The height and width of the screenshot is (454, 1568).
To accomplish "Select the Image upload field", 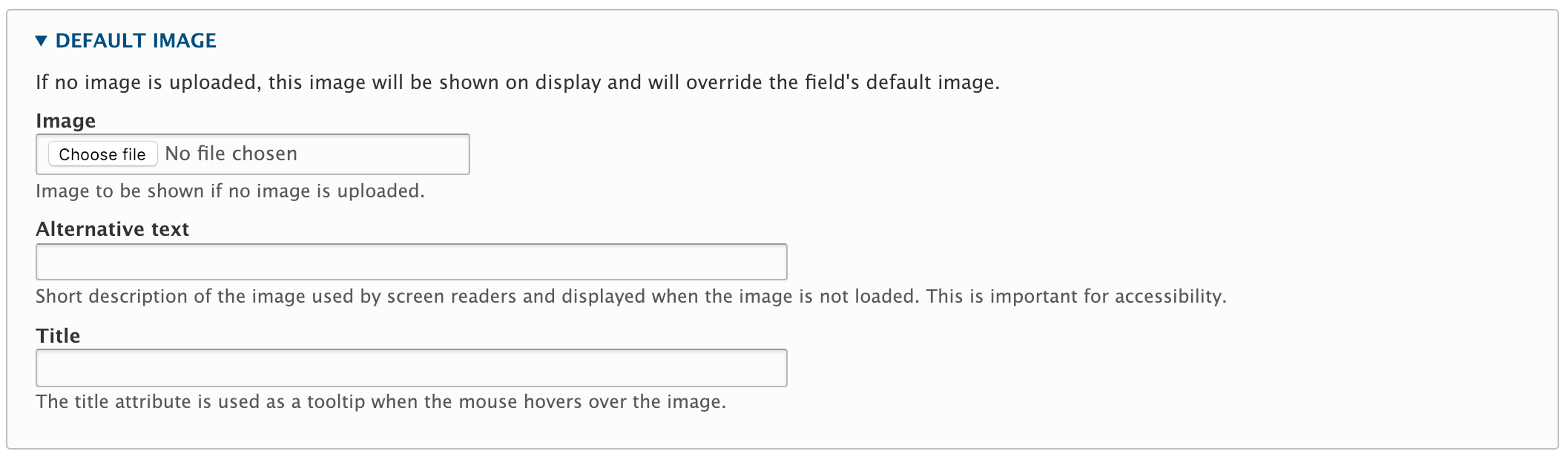I will pyautogui.click(x=252, y=154).
